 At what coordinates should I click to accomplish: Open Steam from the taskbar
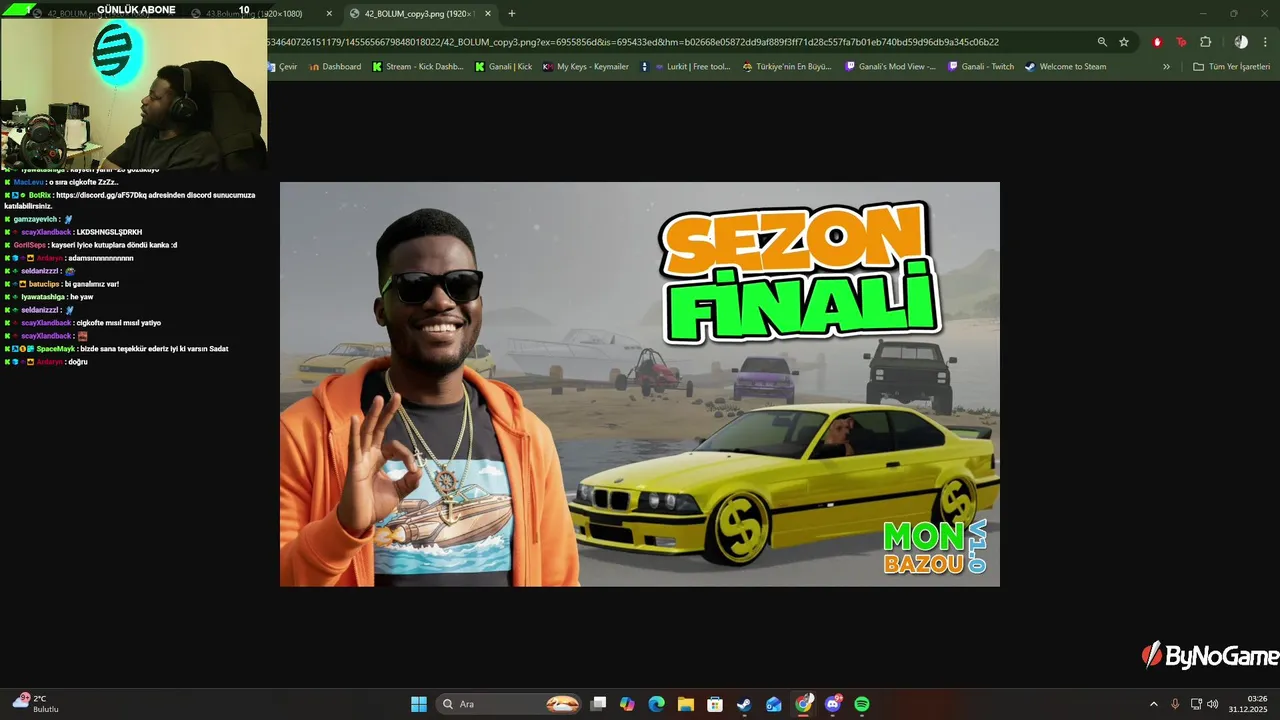pos(744,704)
